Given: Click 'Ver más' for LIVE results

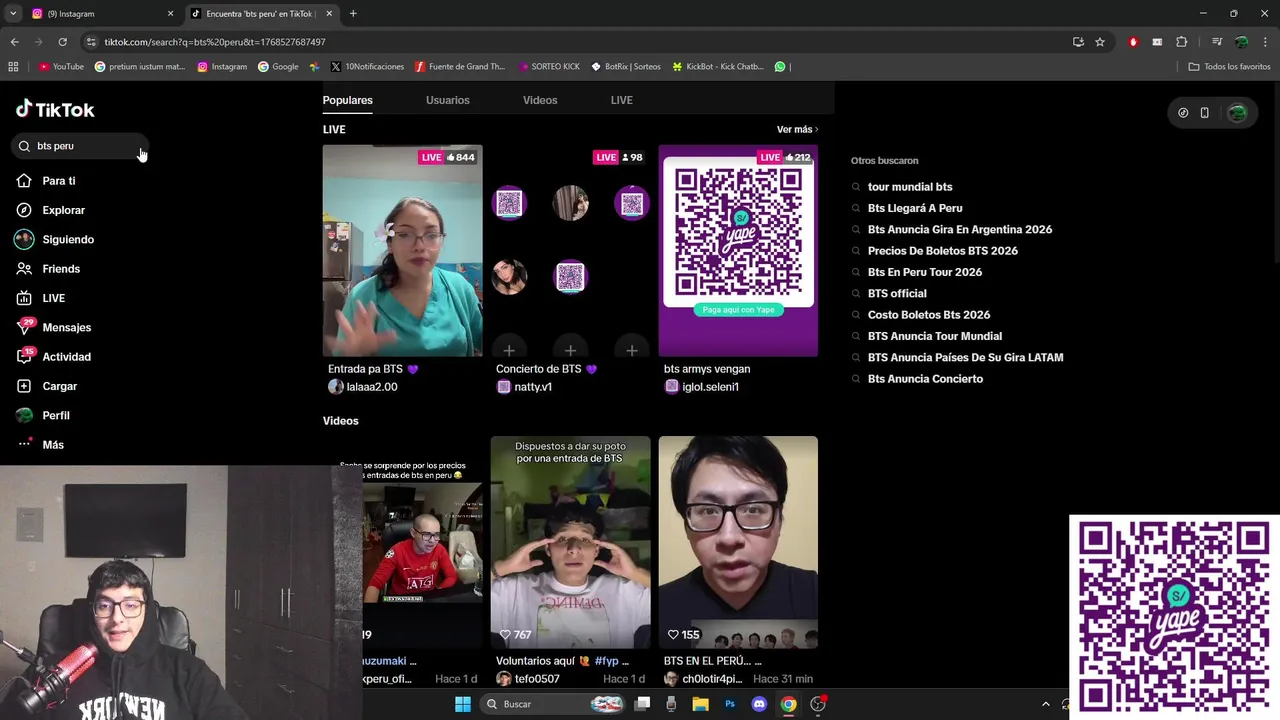Looking at the screenshot, I should pyautogui.click(x=797, y=130).
